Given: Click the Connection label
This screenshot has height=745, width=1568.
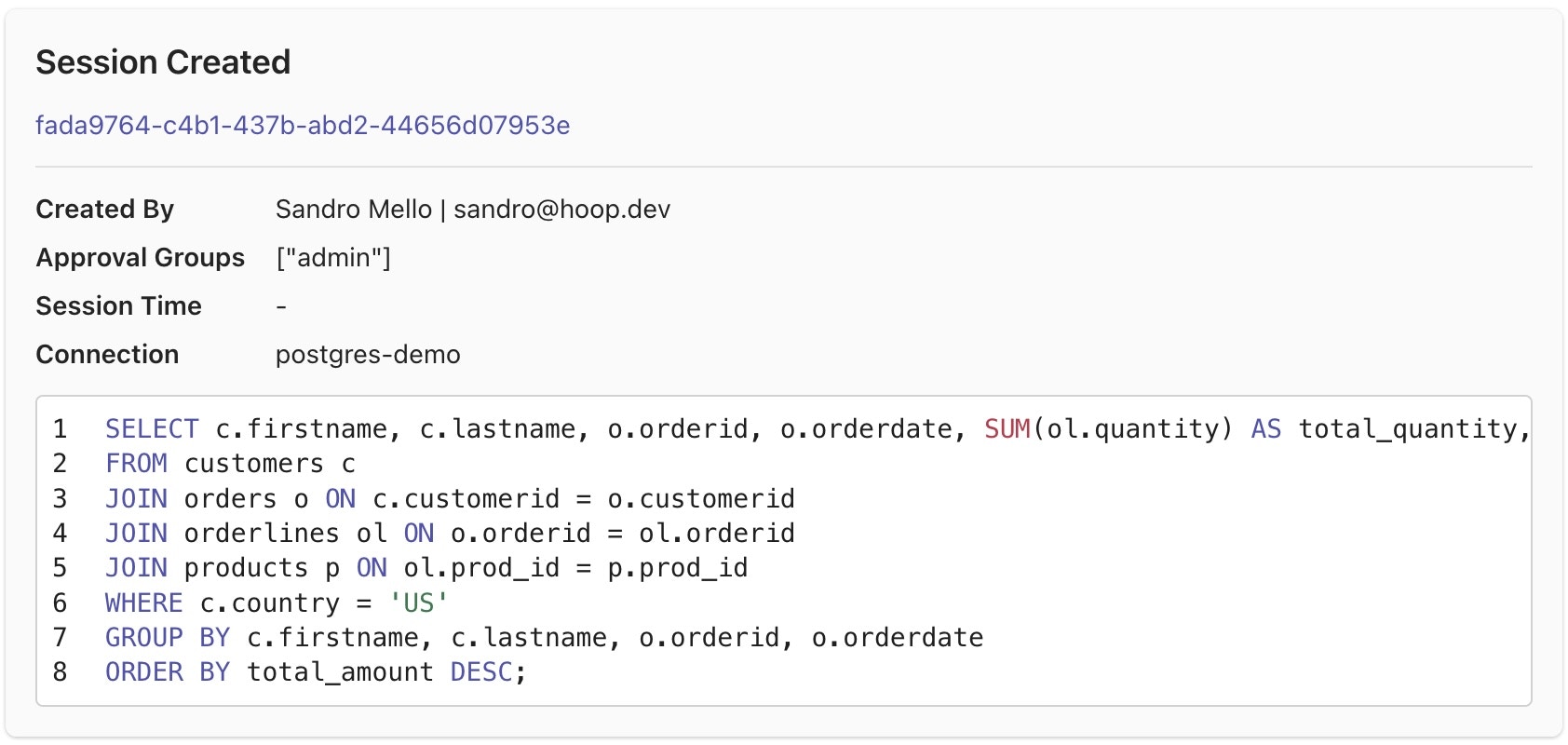Looking at the screenshot, I should (107, 355).
